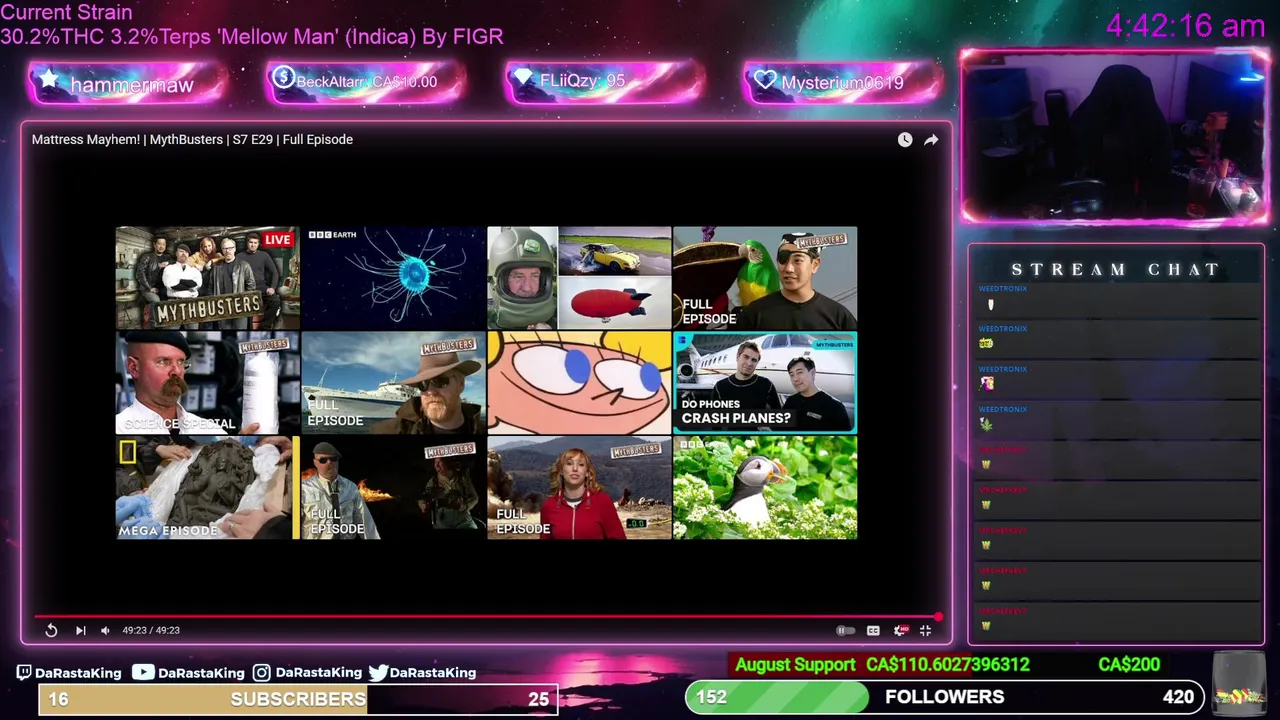Exit full screen mode
The image size is (1280, 720).
pos(925,630)
